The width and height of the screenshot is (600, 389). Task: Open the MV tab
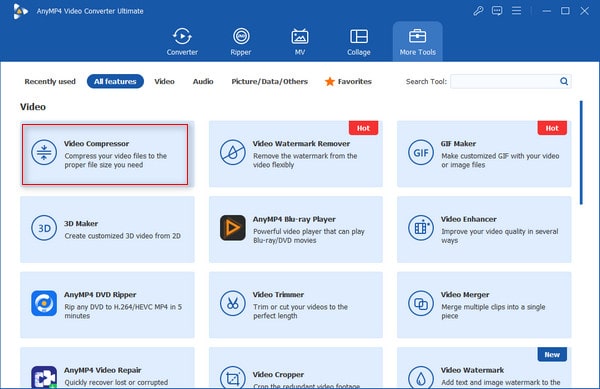tap(300, 42)
